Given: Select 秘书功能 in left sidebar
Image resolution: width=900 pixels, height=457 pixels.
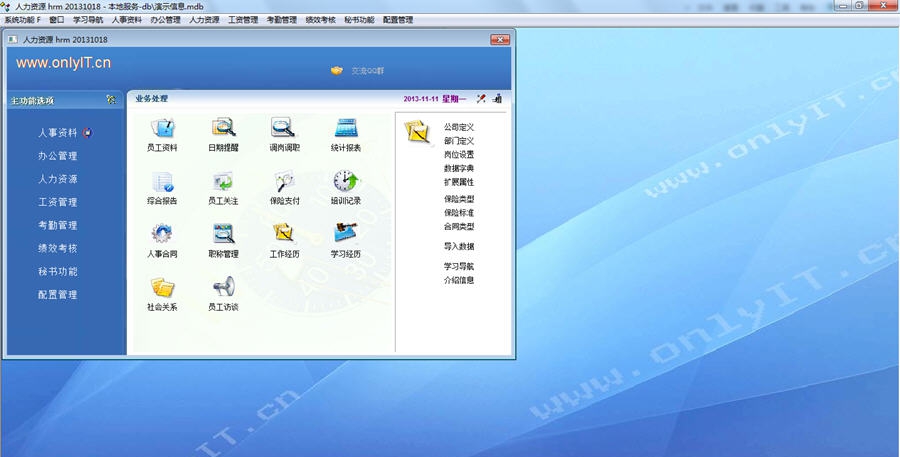Looking at the screenshot, I should pyautogui.click(x=58, y=272).
